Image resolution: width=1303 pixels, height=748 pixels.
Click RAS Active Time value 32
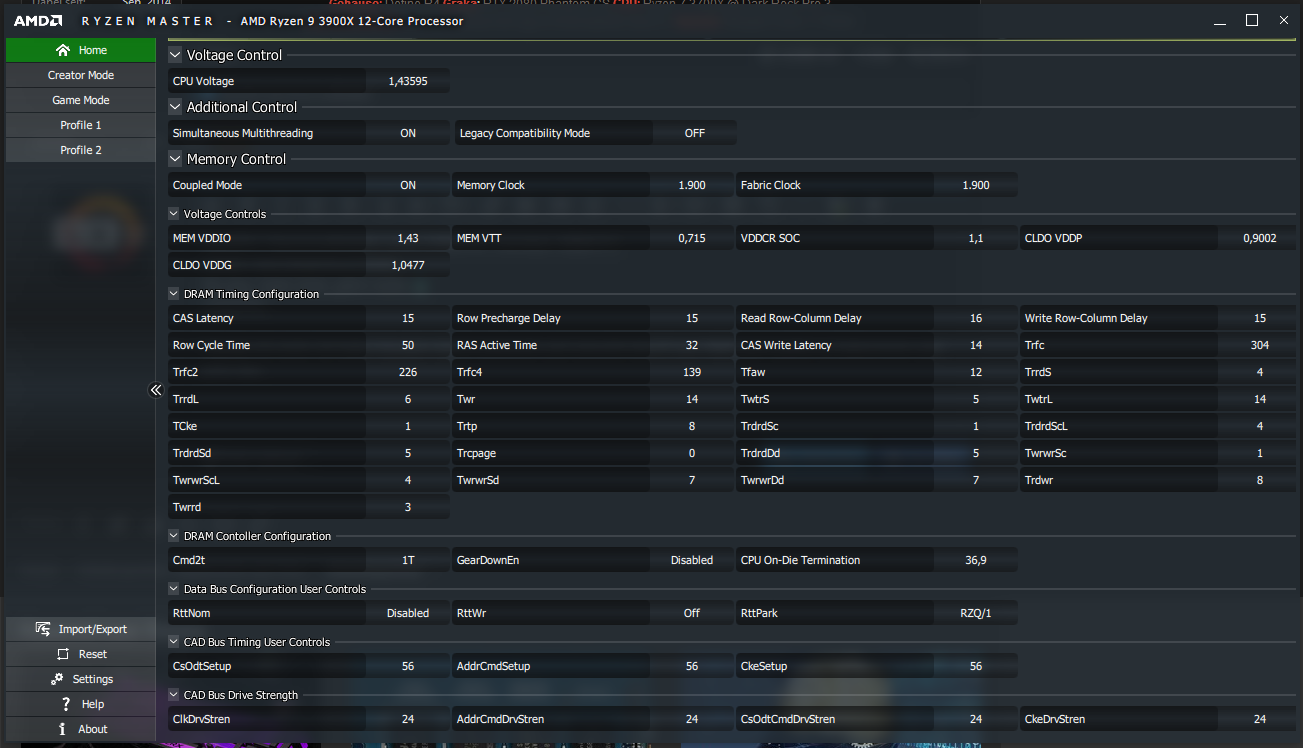tap(692, 345)
